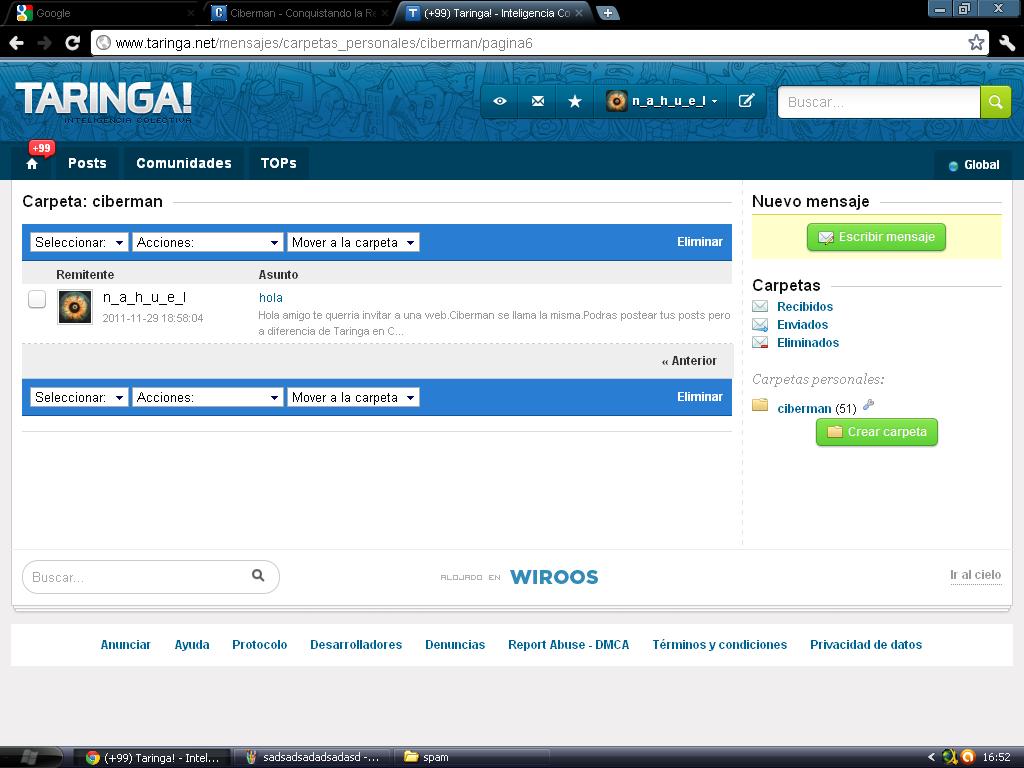Open the Comunidades menu item
1024x768 pixels.
click(183, 163)
